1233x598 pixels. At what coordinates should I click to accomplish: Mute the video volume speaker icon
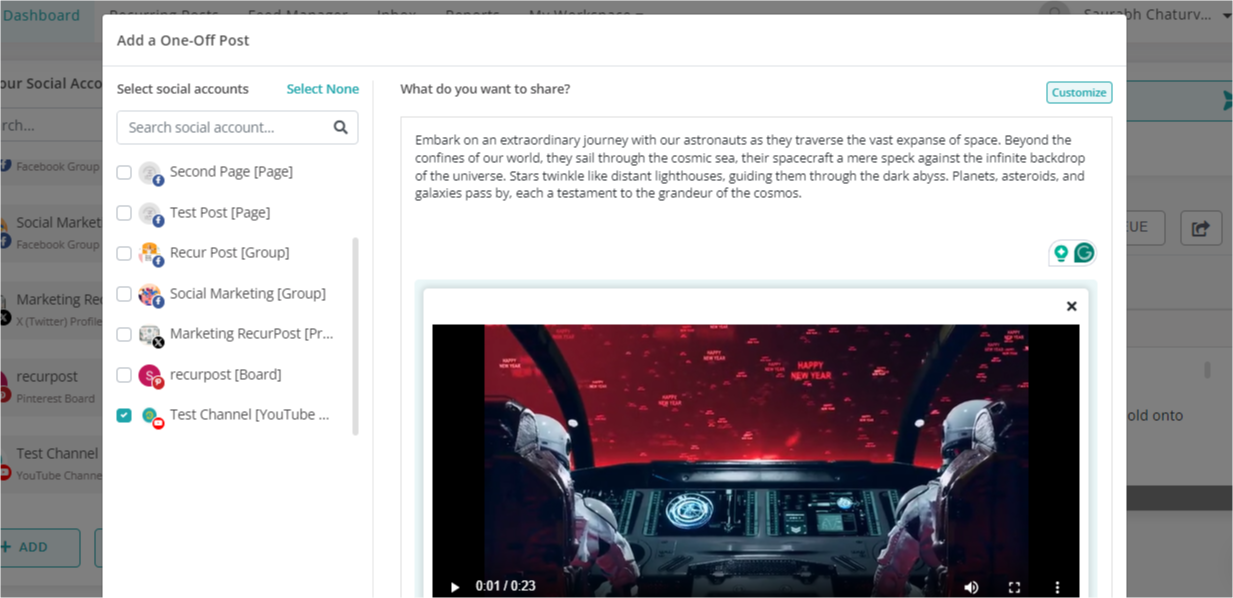971,587
